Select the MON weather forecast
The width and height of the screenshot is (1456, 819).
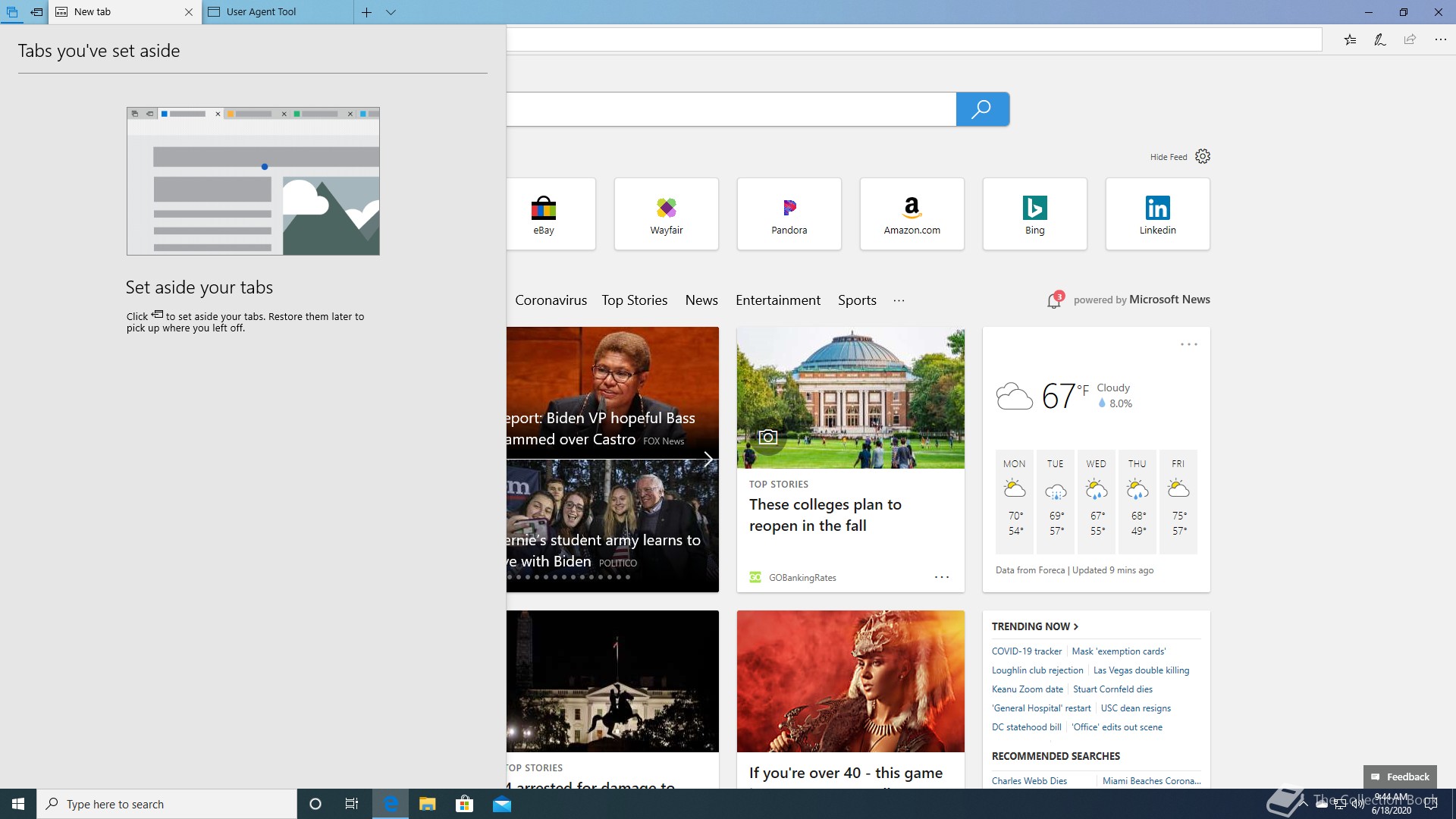tap(1015, 501)
